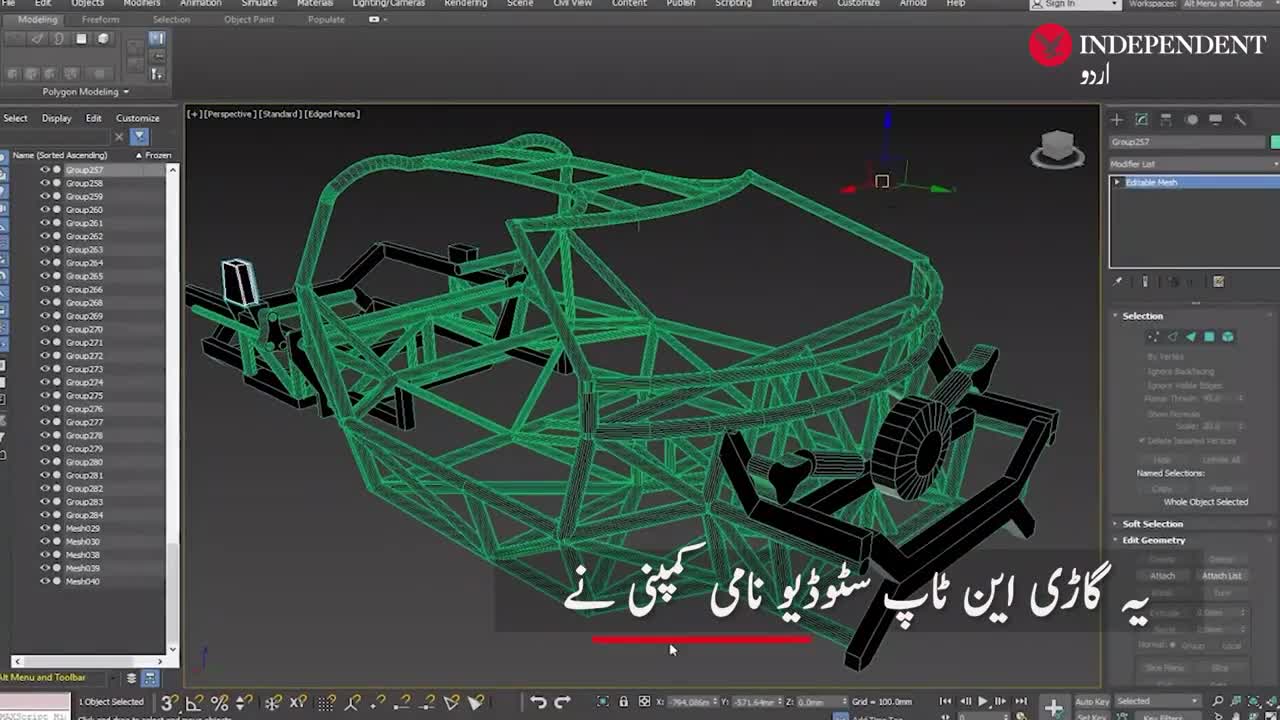The width and height of the screenshot is (1280, 720).
Task: Toggle visibility eye for Mesh029
Action: (45, 528)
